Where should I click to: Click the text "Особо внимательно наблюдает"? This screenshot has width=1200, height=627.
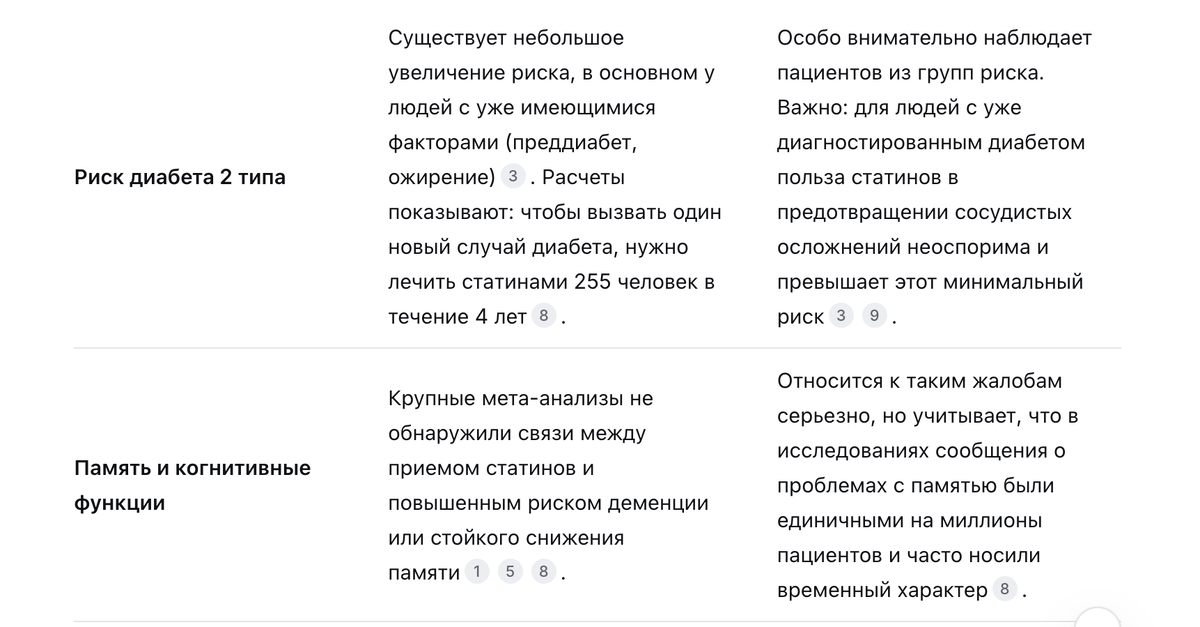click(934, 38)
